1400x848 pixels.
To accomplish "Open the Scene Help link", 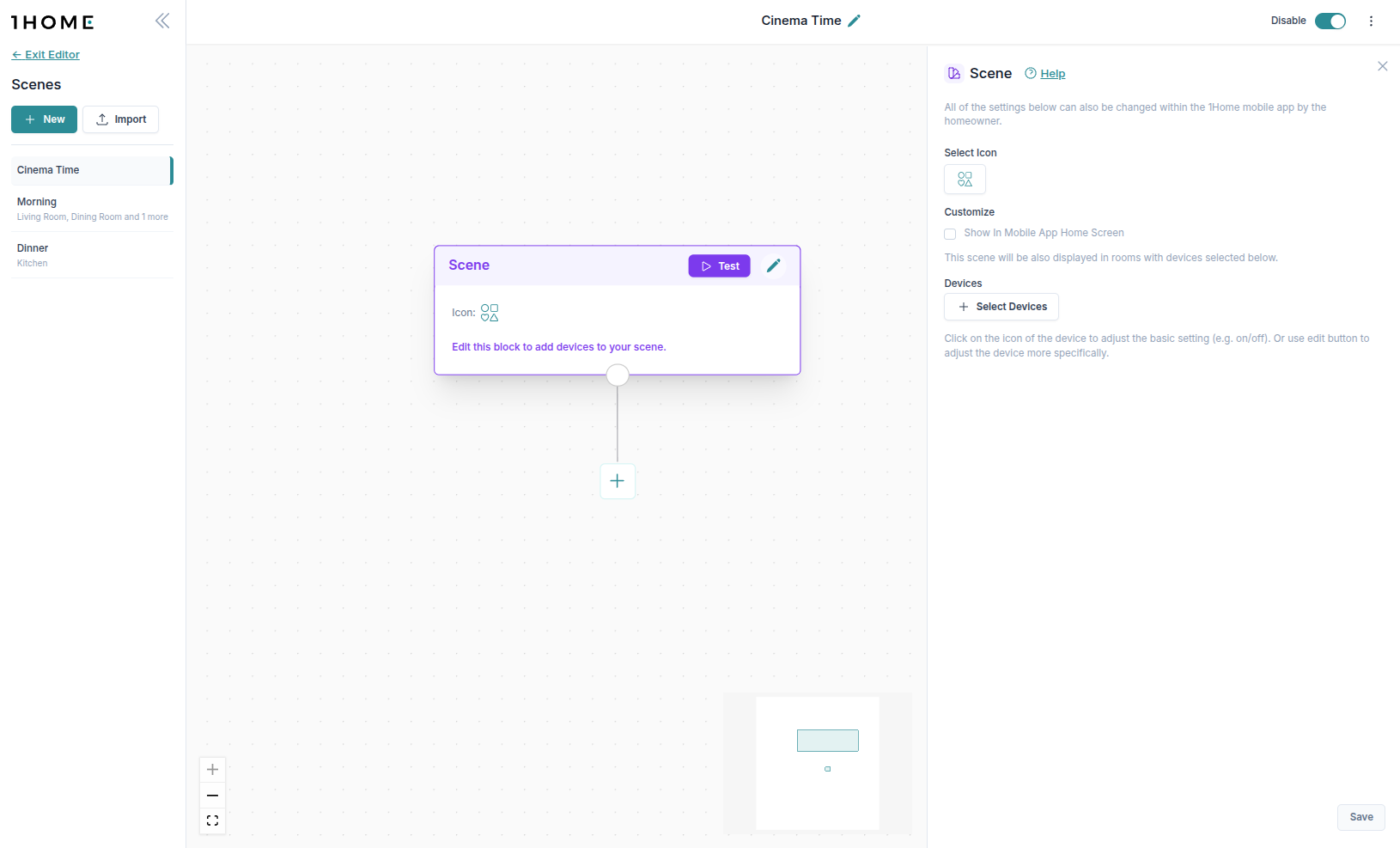I will tap(1052, 74).
